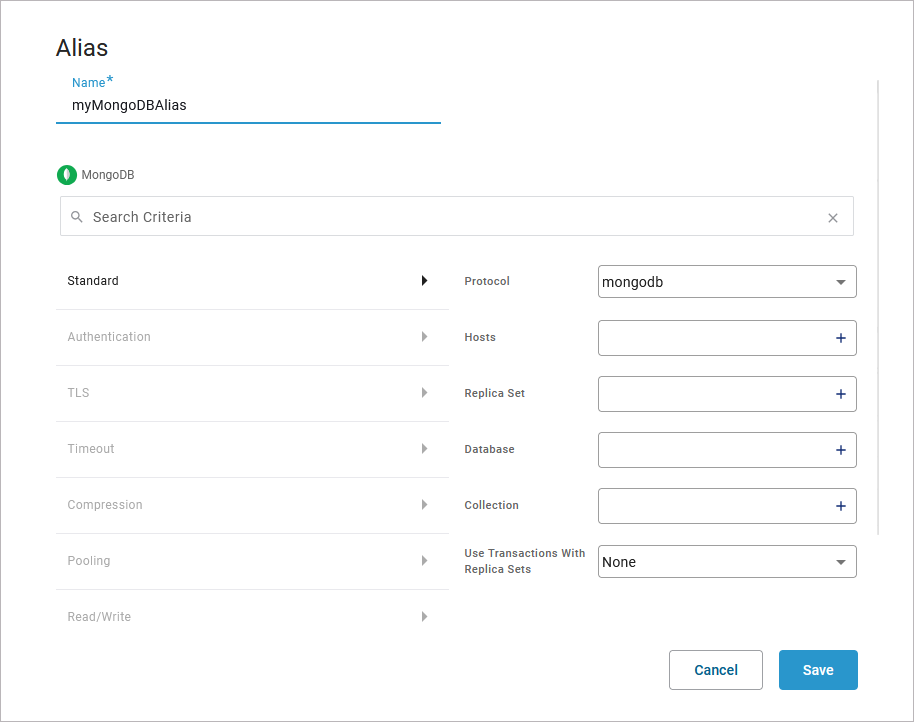This screenshot has width=914, height=722.
Task: Select the Read/Write category
Action: pos(99,617)
